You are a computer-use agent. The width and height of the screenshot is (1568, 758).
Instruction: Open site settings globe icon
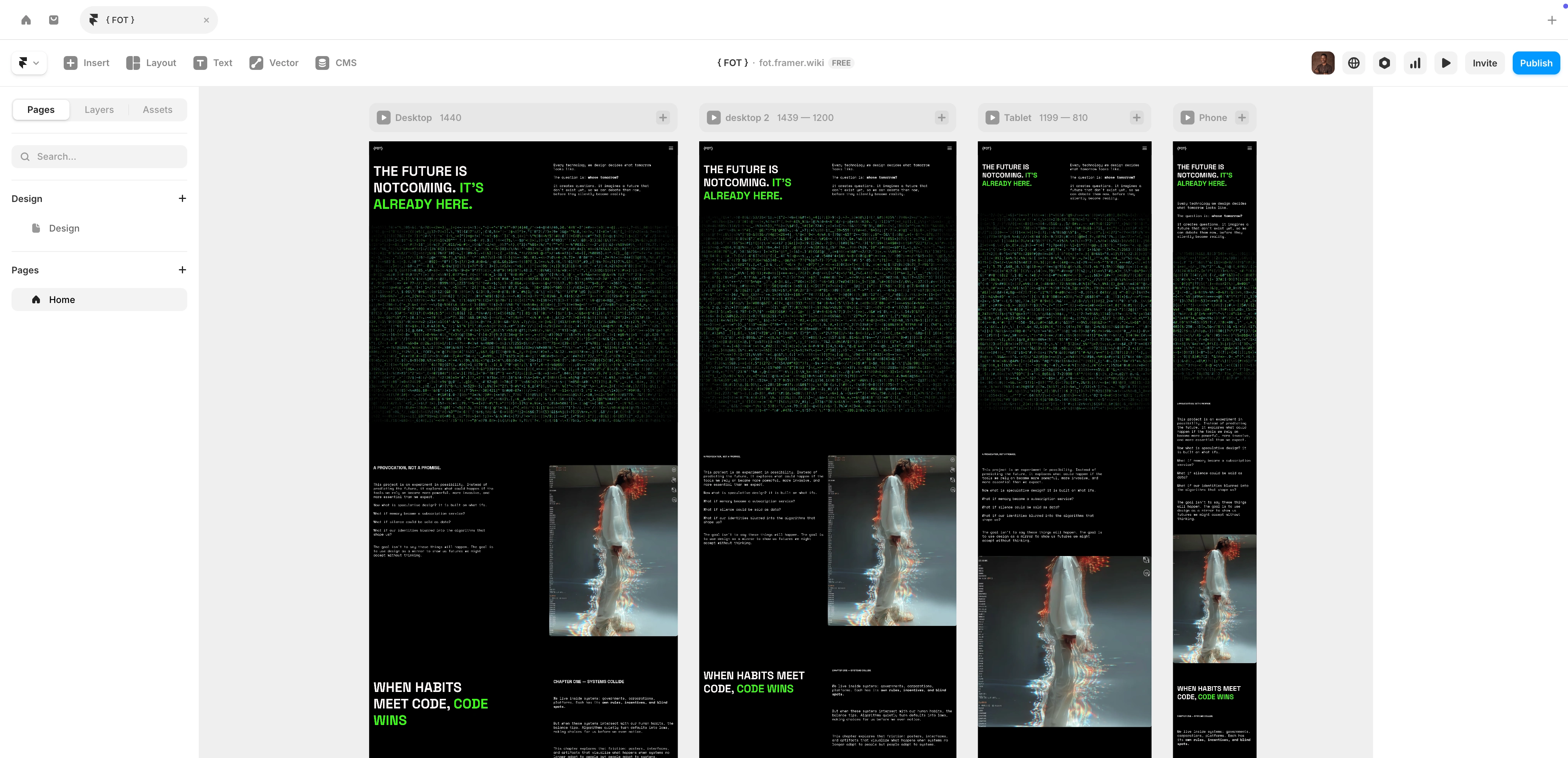[1353, 63]
